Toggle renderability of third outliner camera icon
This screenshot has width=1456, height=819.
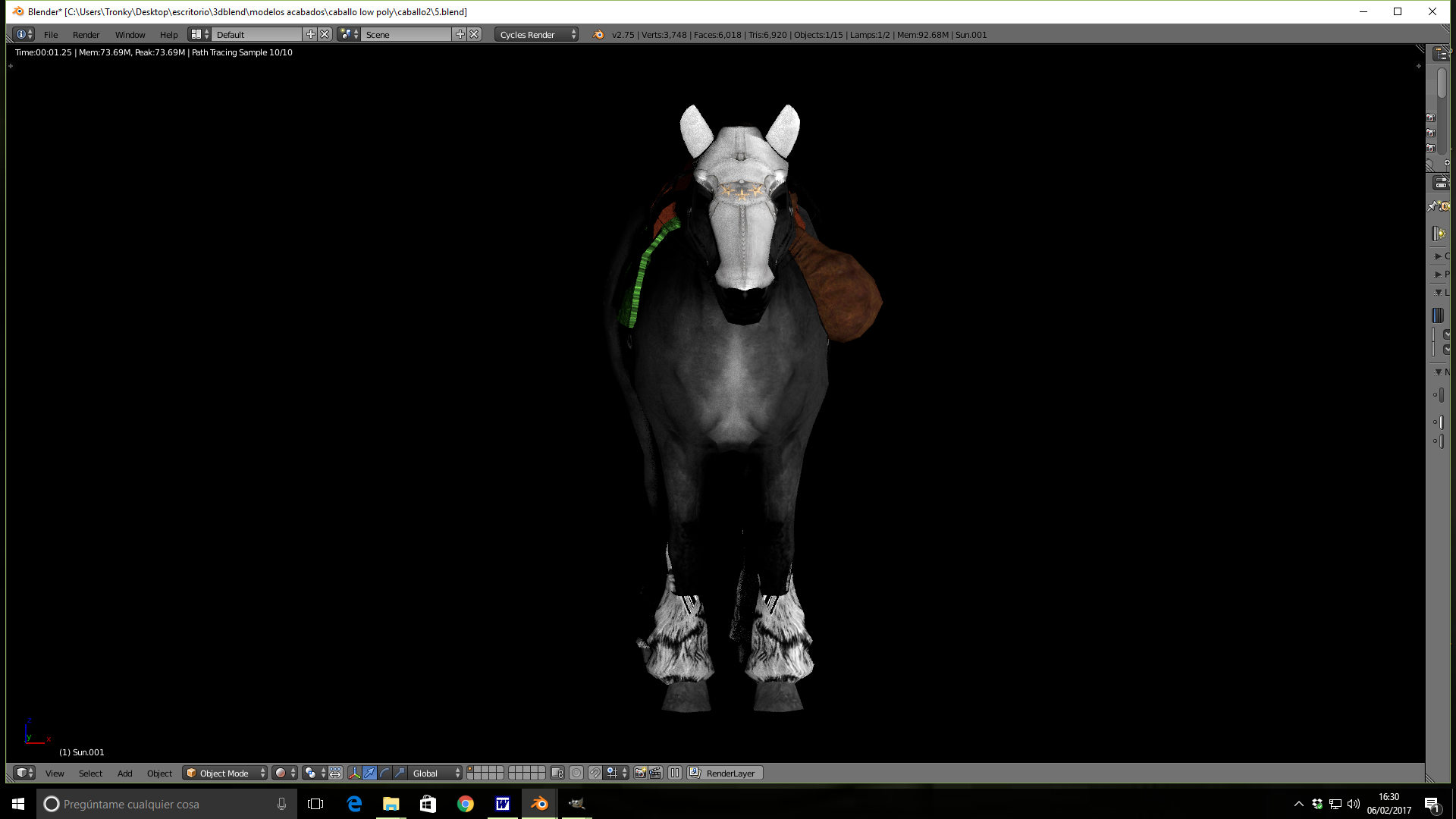tap(1431, 149)
